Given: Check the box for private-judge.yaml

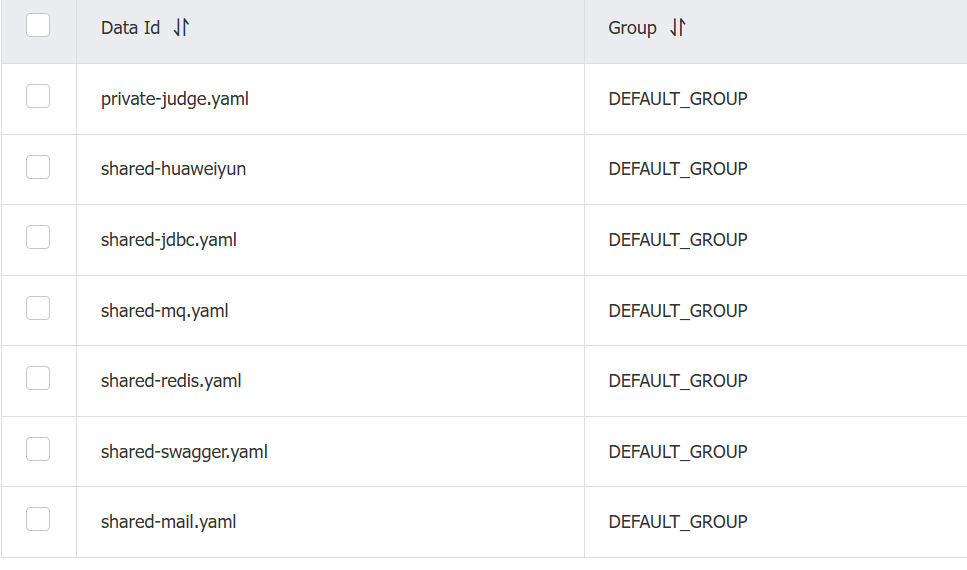Looking at the screenshot, I should tap(38, 96).
